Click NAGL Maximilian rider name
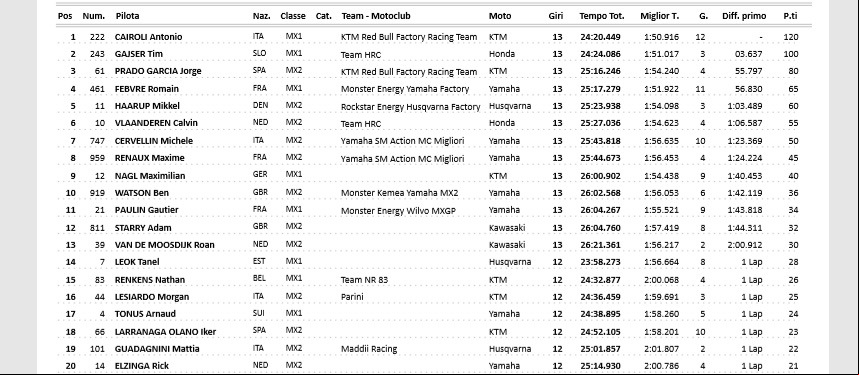The height and width of the screenshot is (375, 859). tap(150, 176)
